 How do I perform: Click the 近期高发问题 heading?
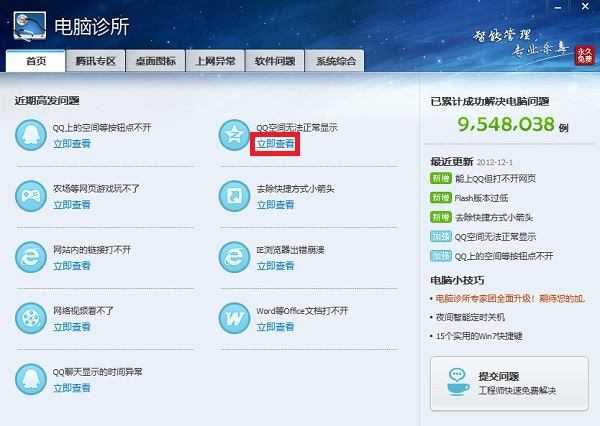[47, 101]
